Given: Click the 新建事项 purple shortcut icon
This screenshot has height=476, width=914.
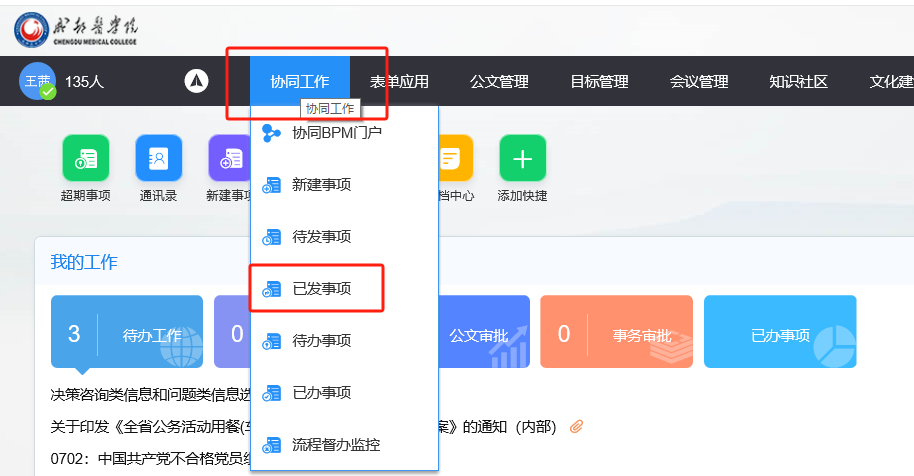Looking at the screenshot, I should point(230,158).
